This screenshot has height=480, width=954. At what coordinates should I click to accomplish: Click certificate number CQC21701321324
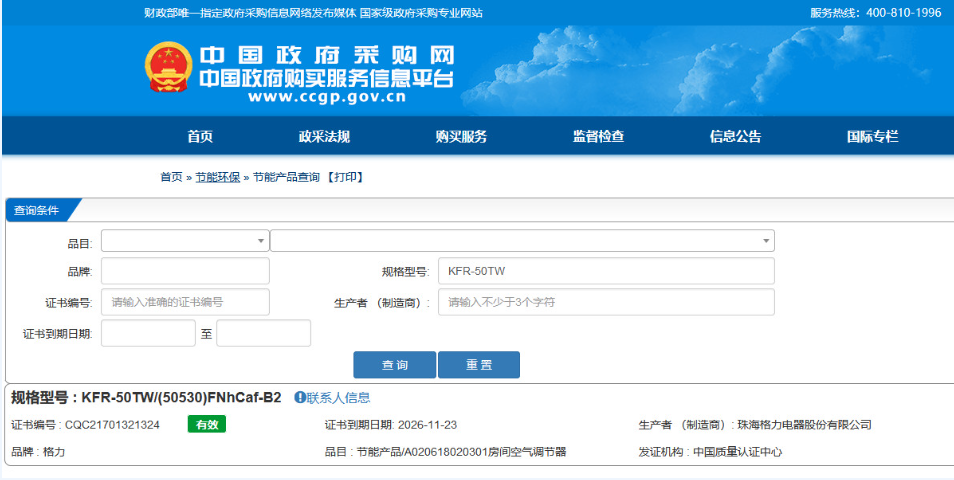pyautogui.click(x=112, y=425)
